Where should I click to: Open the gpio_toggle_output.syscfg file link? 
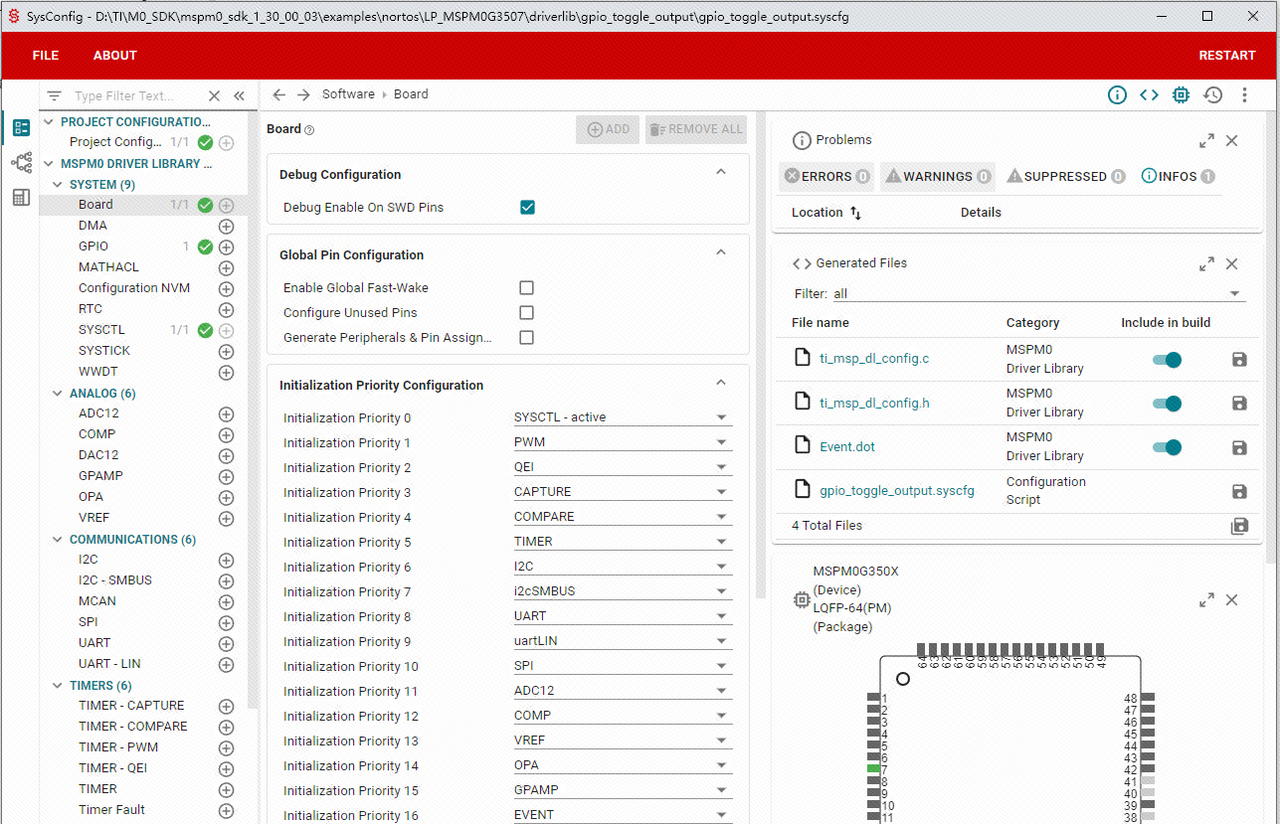tap(896, 490)
